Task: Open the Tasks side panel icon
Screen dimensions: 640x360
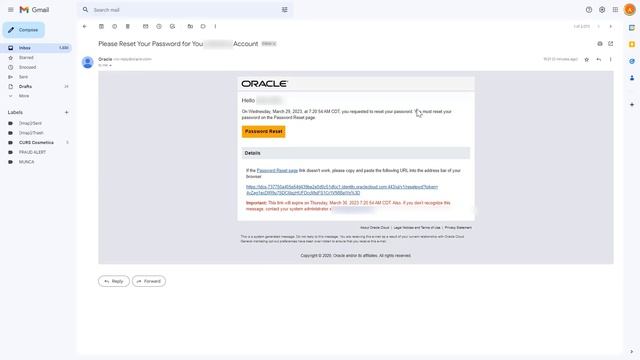Action: (x=632, y=61)
